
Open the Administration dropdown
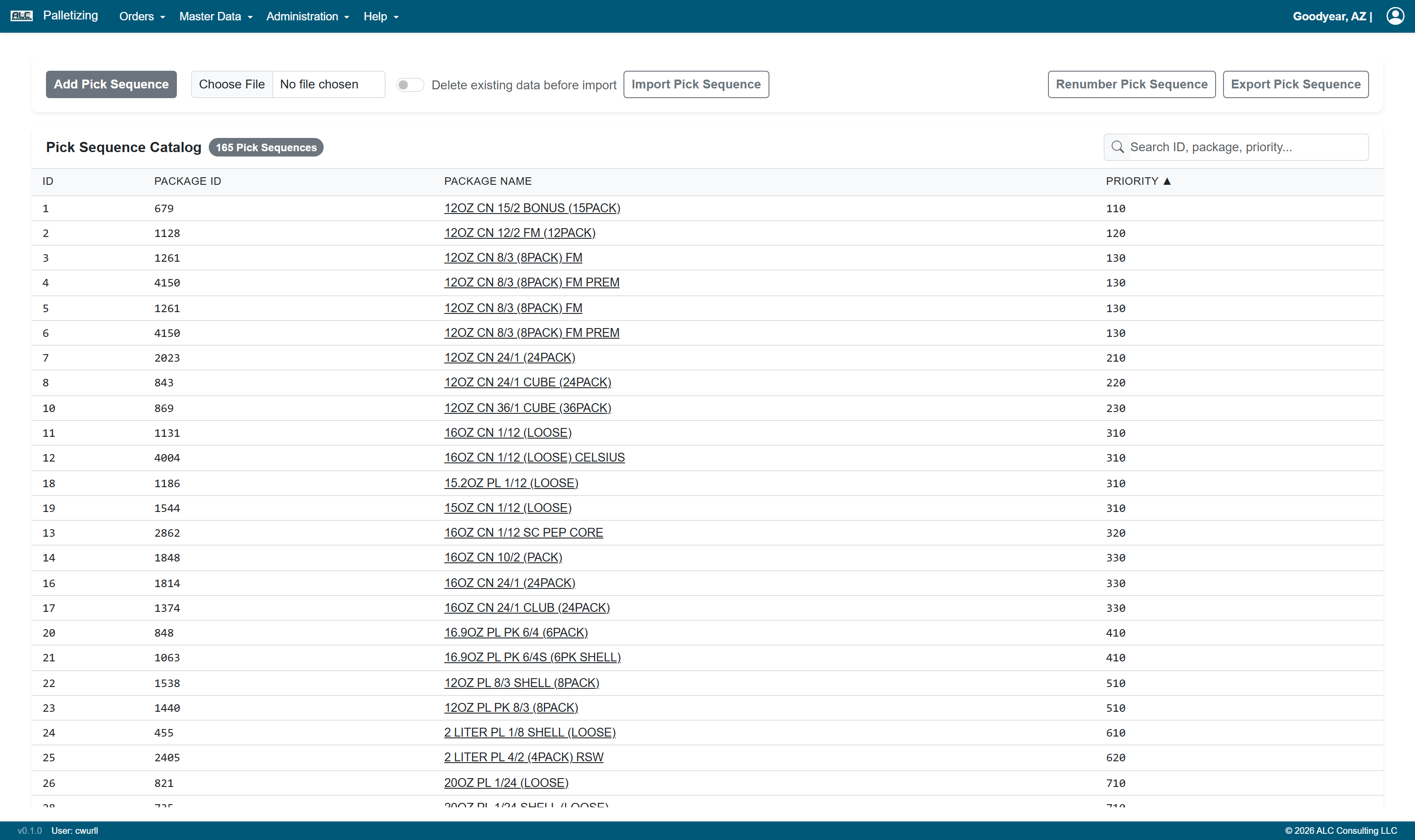click(308, 16)
